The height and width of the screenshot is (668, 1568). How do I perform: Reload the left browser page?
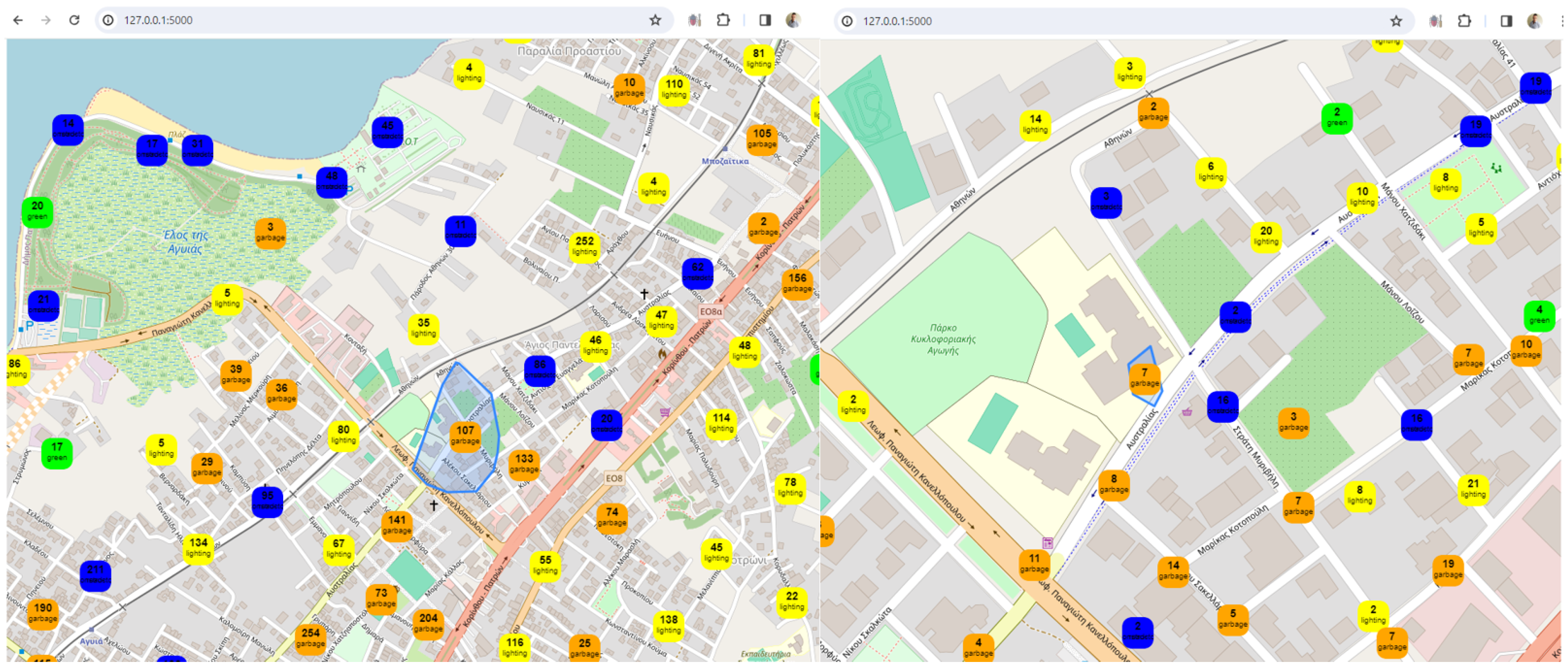click(x=74, y=20)
